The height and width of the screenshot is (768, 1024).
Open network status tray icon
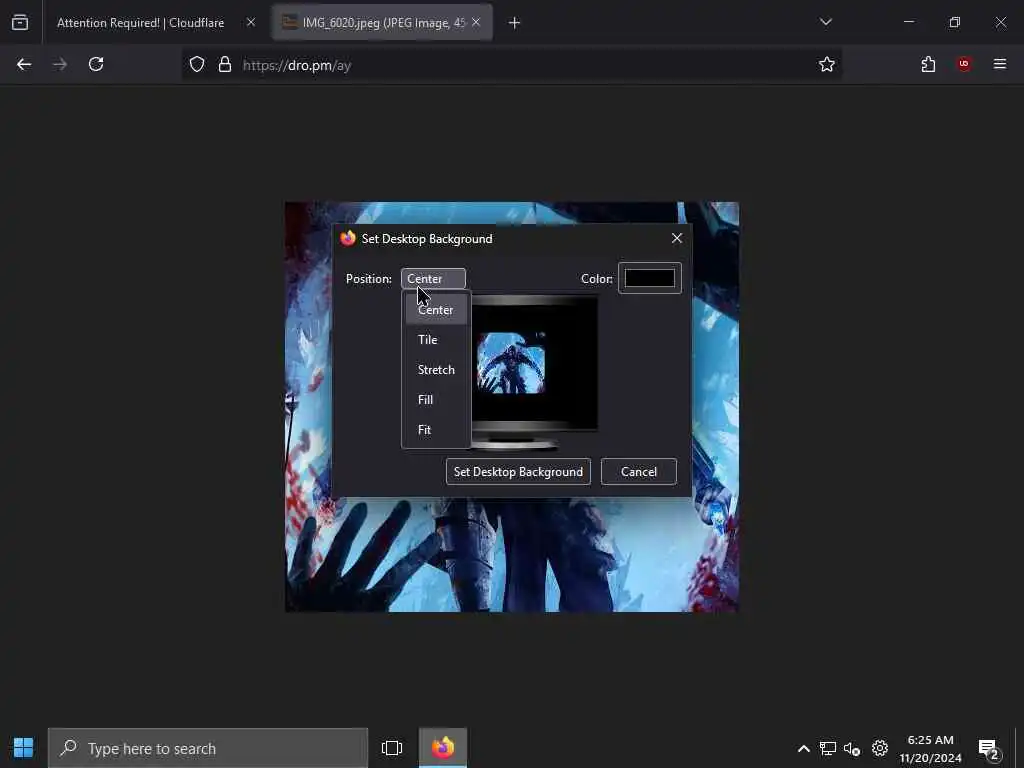[x=828, y=748]
